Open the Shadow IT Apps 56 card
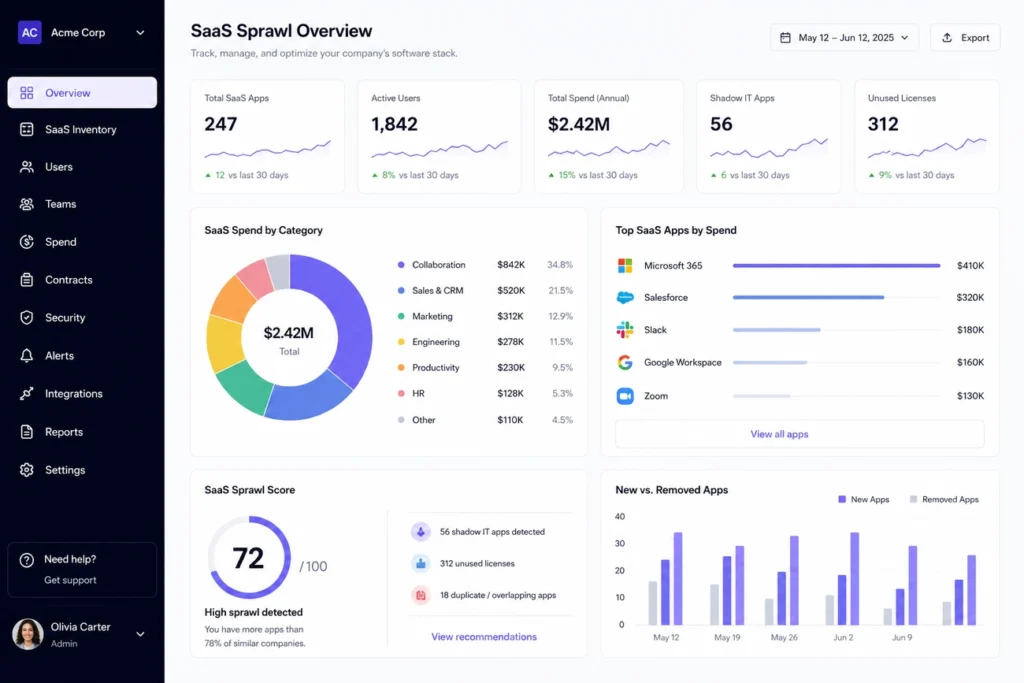The height and width of the screenshot is (683, 1024). [x=769, y=136]
